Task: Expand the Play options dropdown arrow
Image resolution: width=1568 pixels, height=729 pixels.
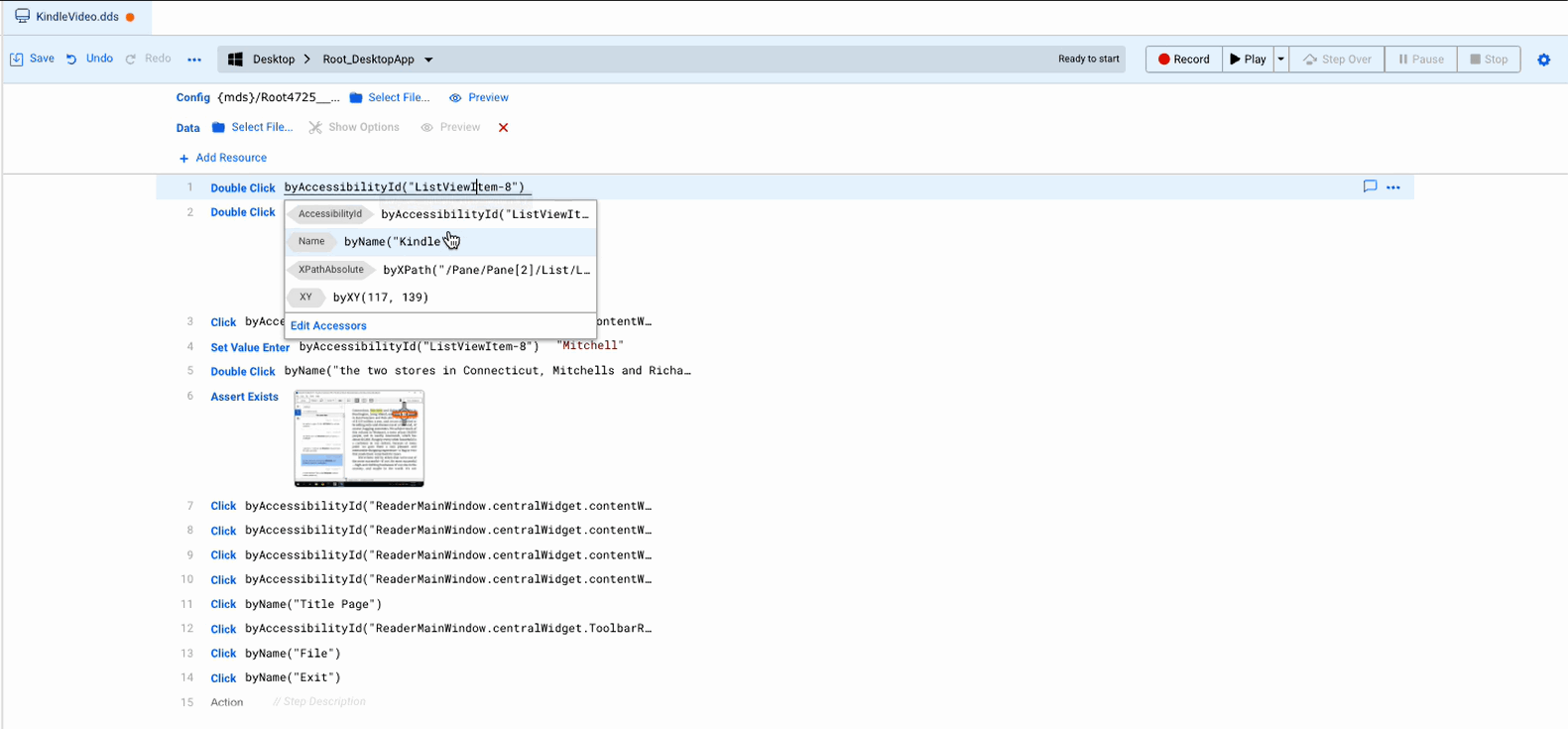Action: click(1280, 60)
